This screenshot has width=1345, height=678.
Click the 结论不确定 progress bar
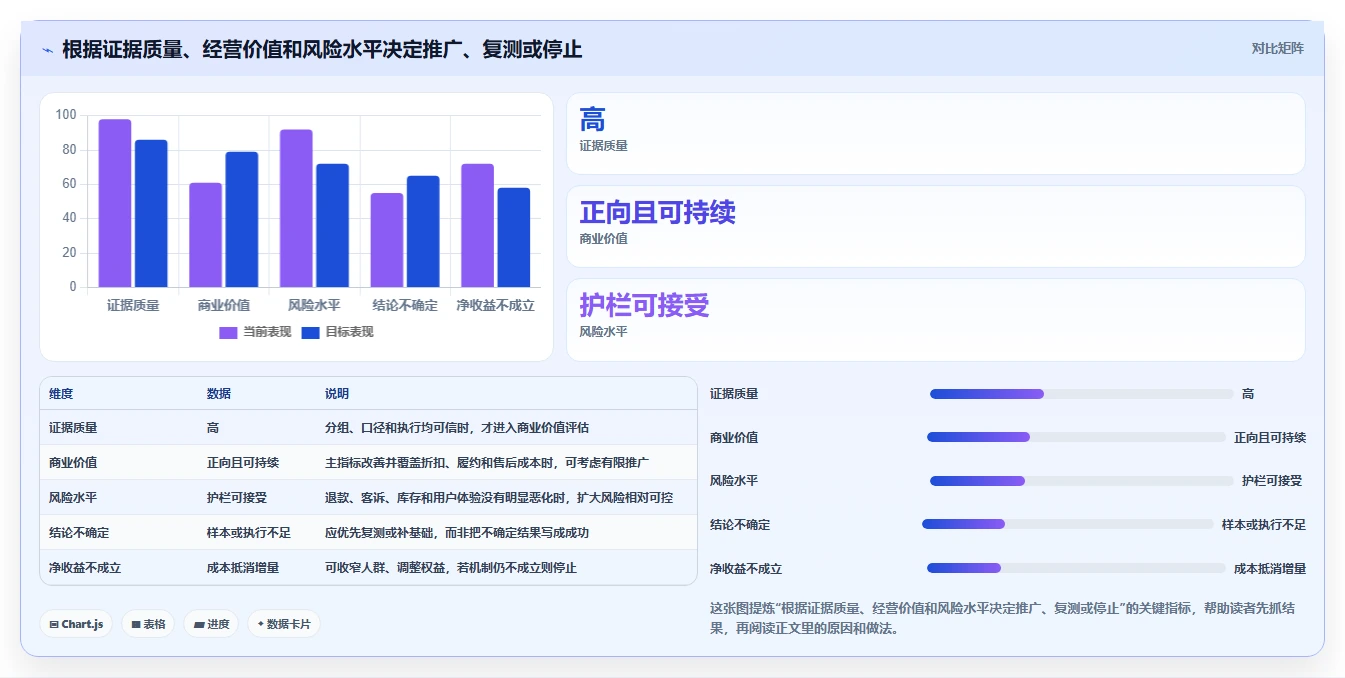(1068, 524)
